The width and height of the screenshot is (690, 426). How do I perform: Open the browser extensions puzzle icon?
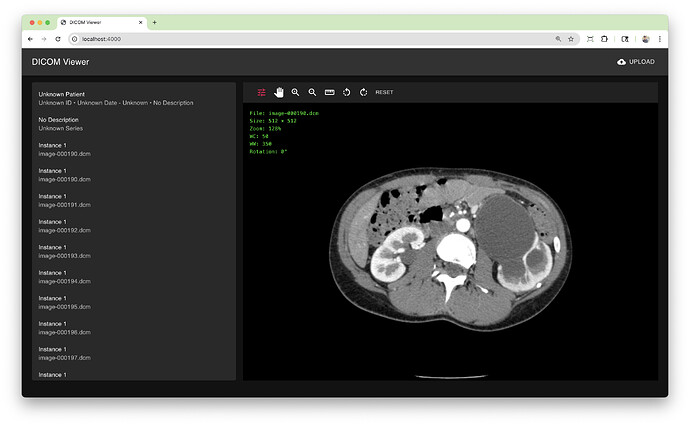tap(604, 39)
